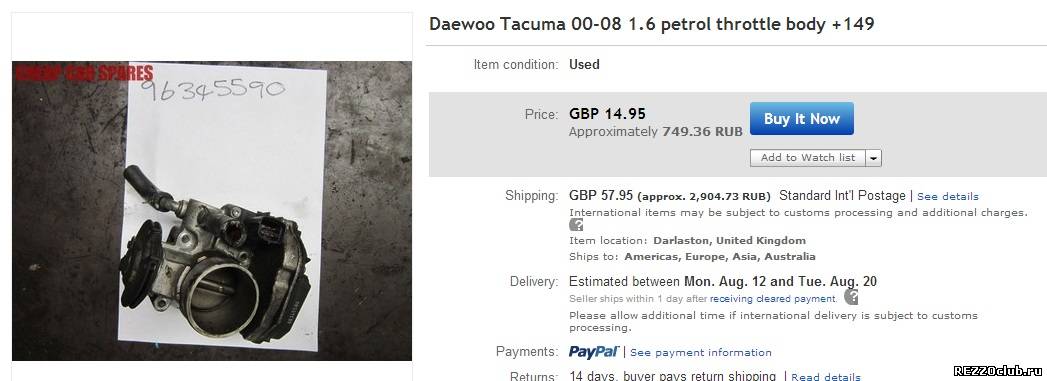Viewport: 1047px width, 381px height.
Task: Open the shipping See details link
Action: [x=948, y=197]
